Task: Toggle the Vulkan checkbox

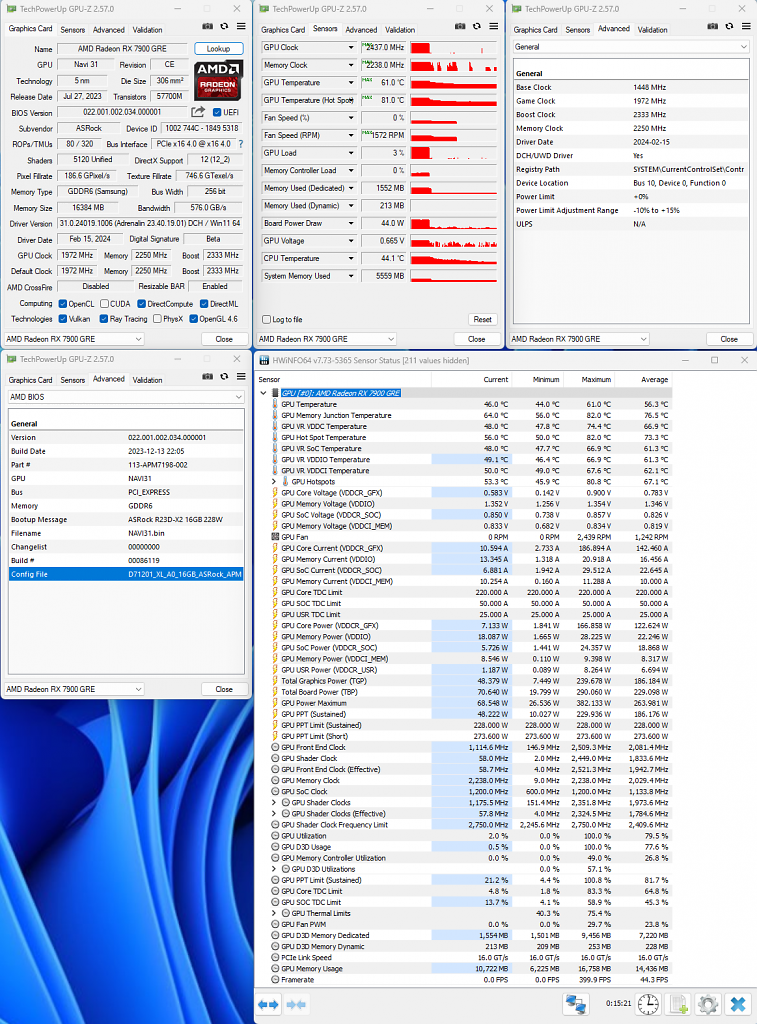Action: pyautogui.click(x=63, y=319)
